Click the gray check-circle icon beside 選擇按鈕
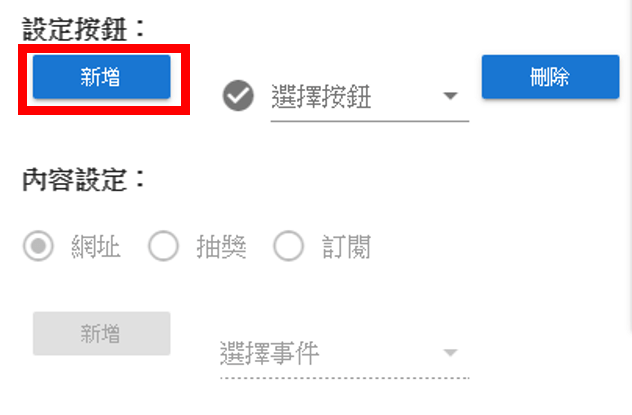This screenshot has height=415, width=632. pos(238,95)
